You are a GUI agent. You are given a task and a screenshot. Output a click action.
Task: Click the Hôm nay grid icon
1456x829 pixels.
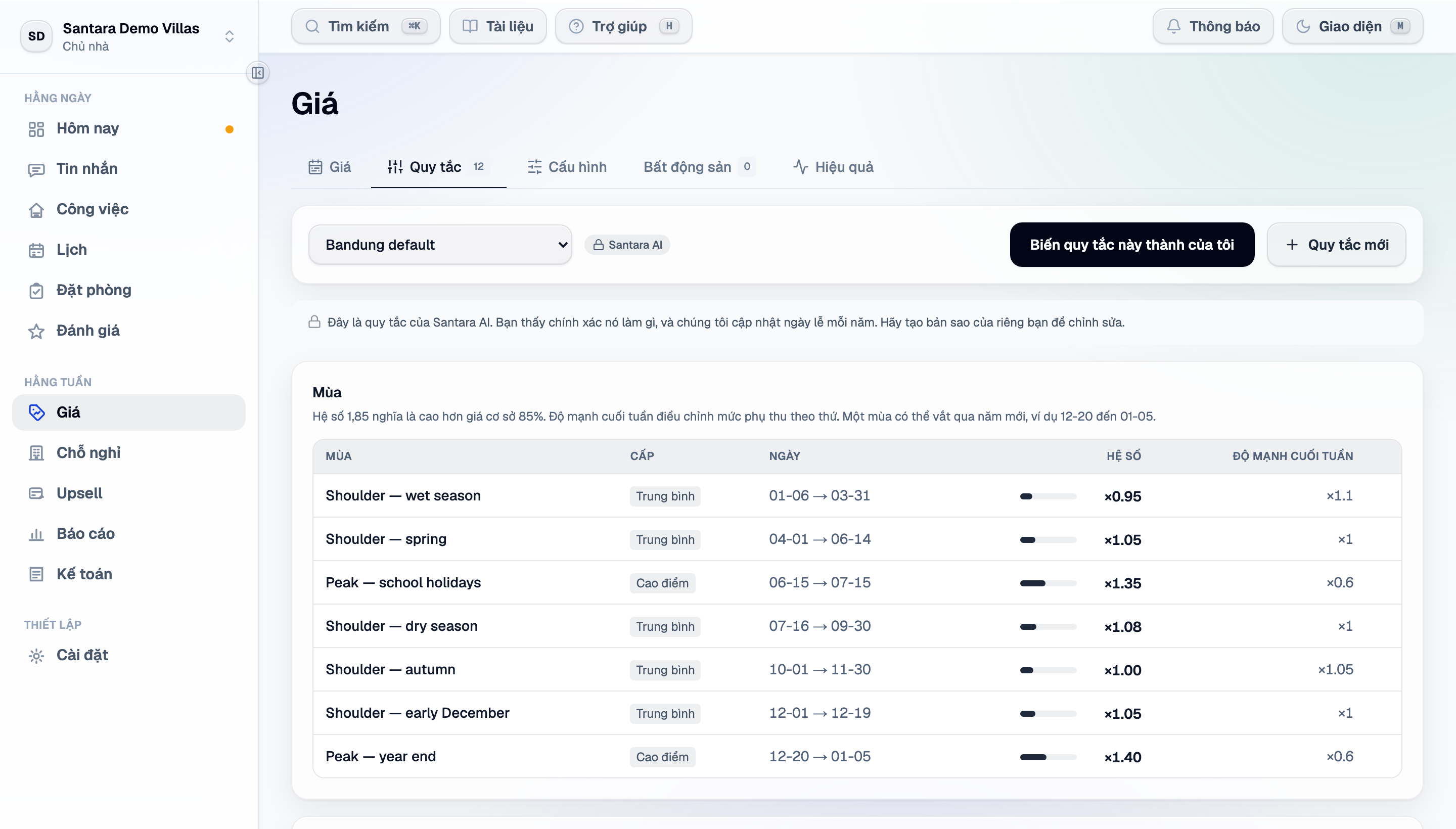pyautogui.click(x=36, y=129)
